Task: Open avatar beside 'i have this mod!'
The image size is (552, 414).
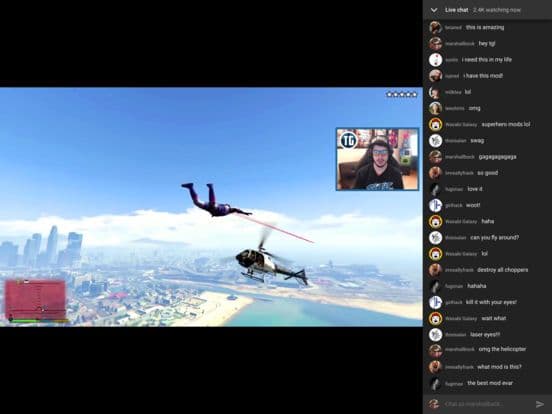Action: click(x=435, y=76)
